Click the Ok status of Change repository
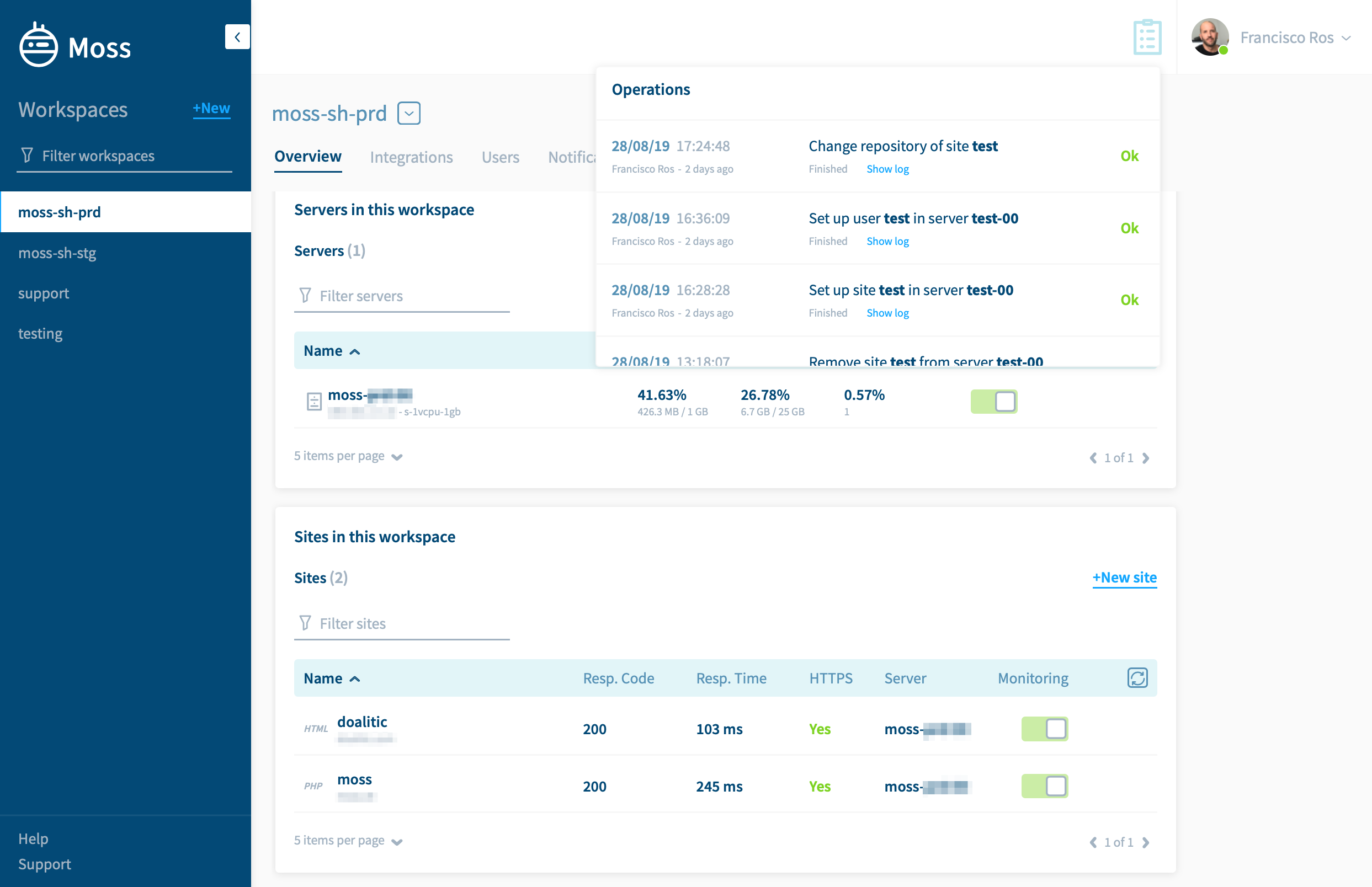Image resolution: width=1372 pixels, height=887 pixels. pyautogui.click(x=1129, y=156)
